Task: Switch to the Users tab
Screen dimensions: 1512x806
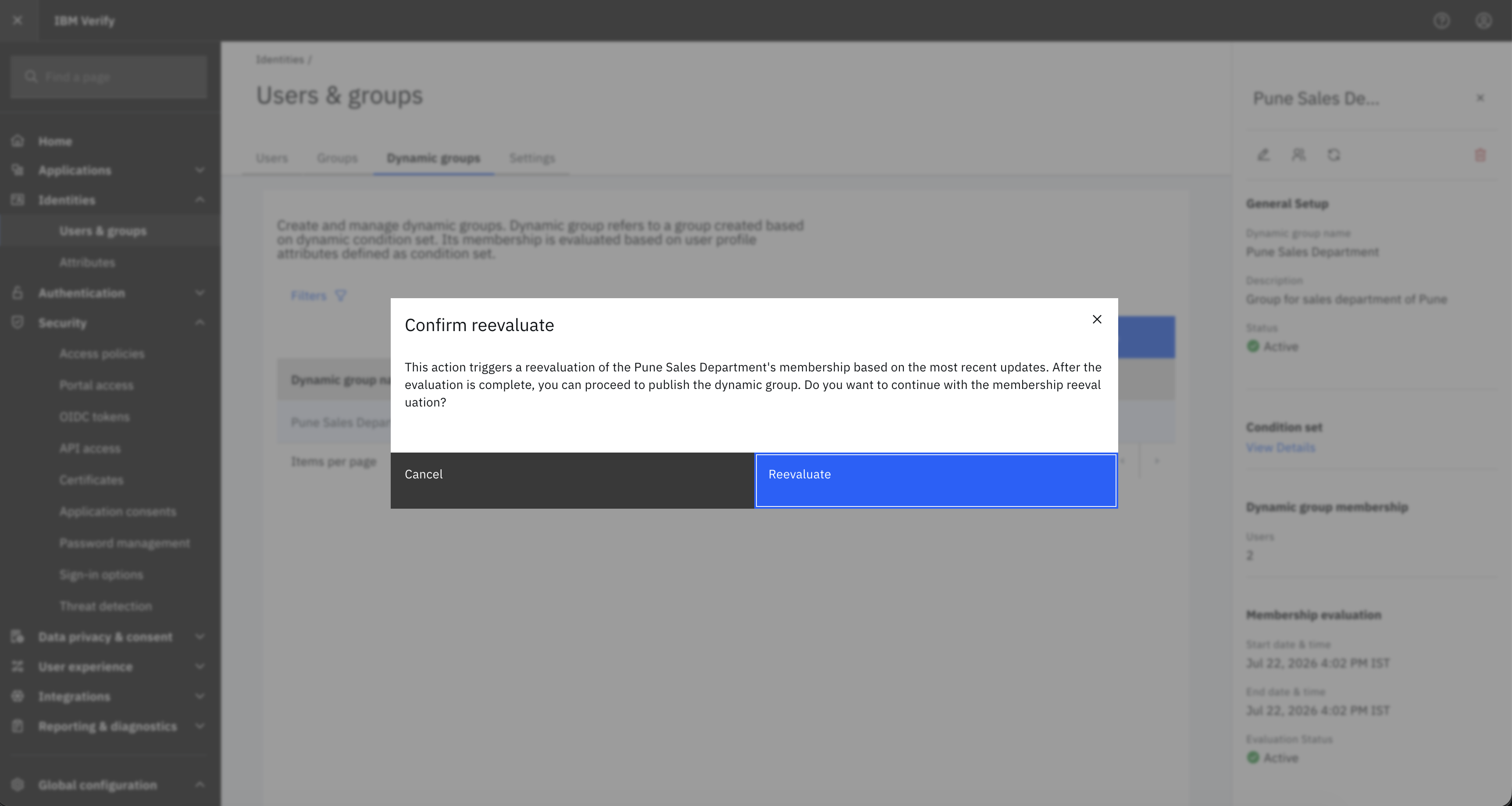Action: pos(272,158)
